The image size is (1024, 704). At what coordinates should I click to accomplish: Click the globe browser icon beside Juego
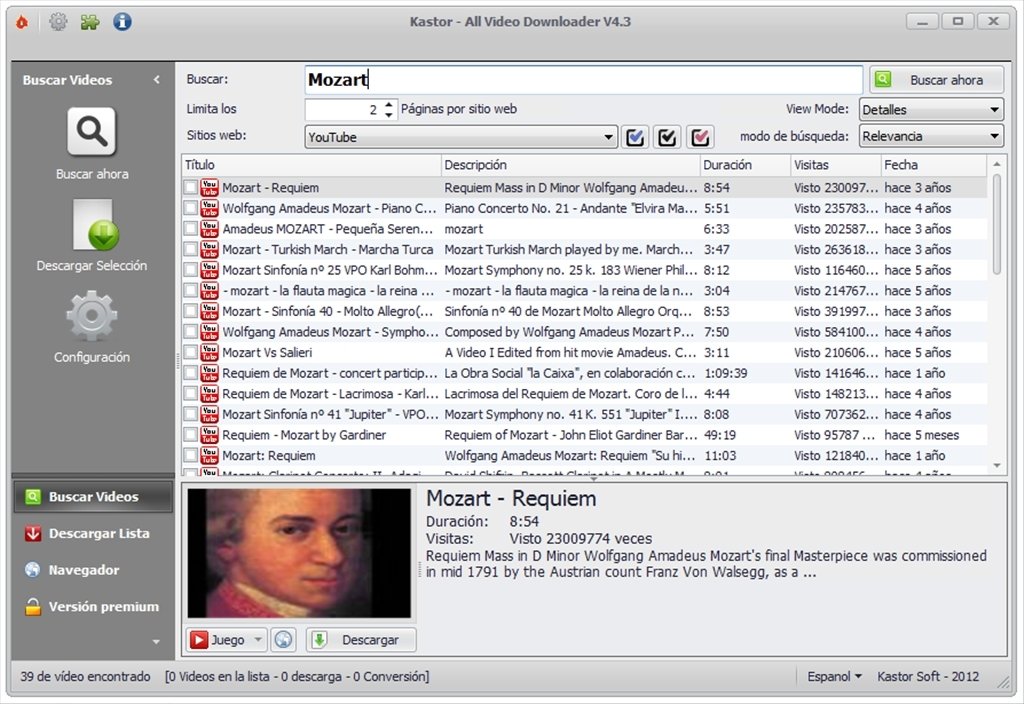point(283,640)
